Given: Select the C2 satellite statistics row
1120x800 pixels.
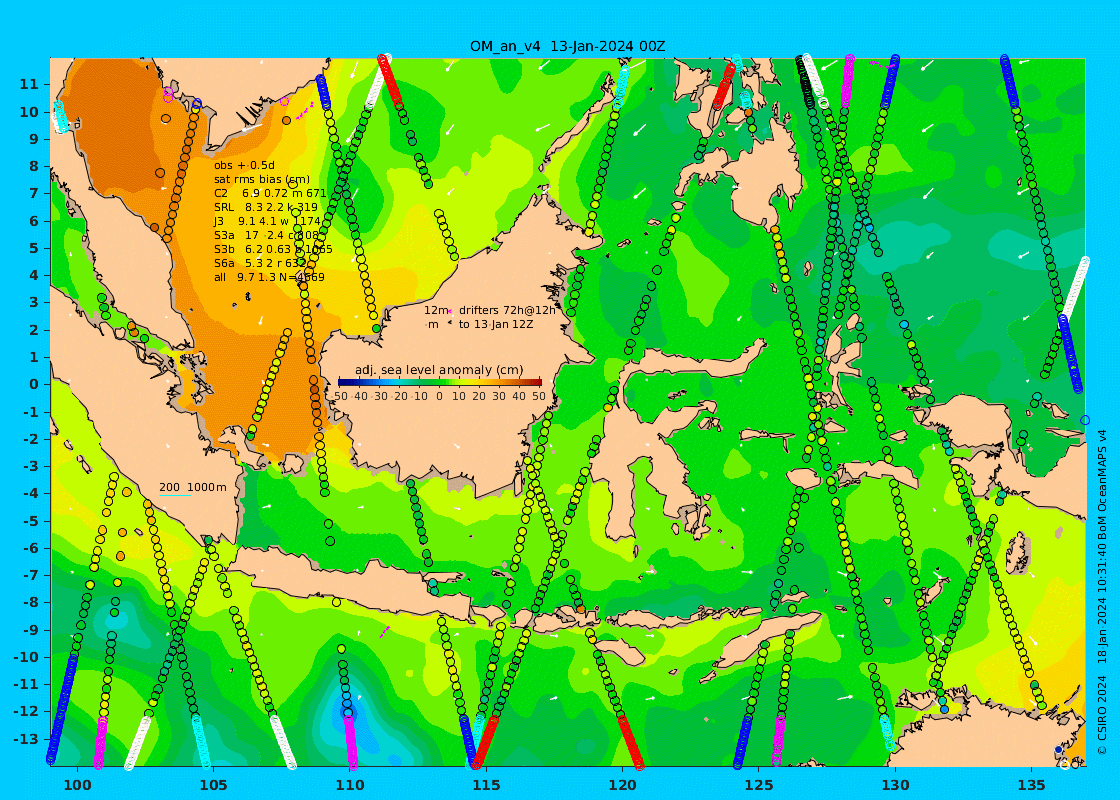Looking at the screenshot, I should [x=270, y=194].
